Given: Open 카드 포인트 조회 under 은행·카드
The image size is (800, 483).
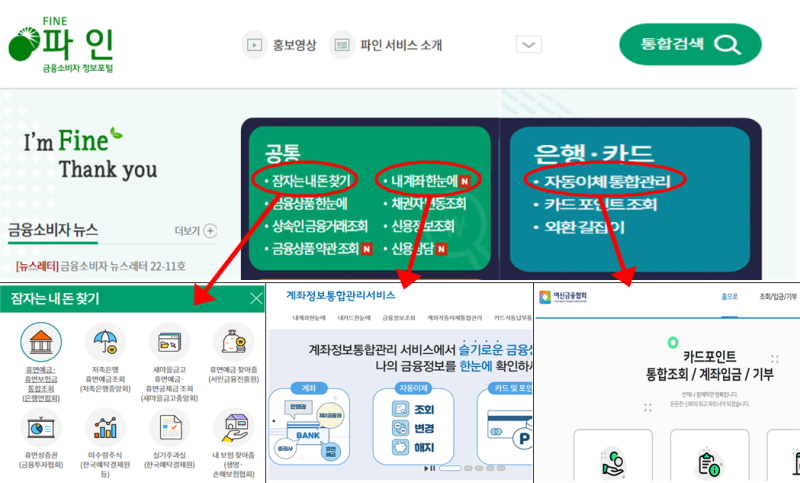Looking at the screenshot, I should 600,204.
